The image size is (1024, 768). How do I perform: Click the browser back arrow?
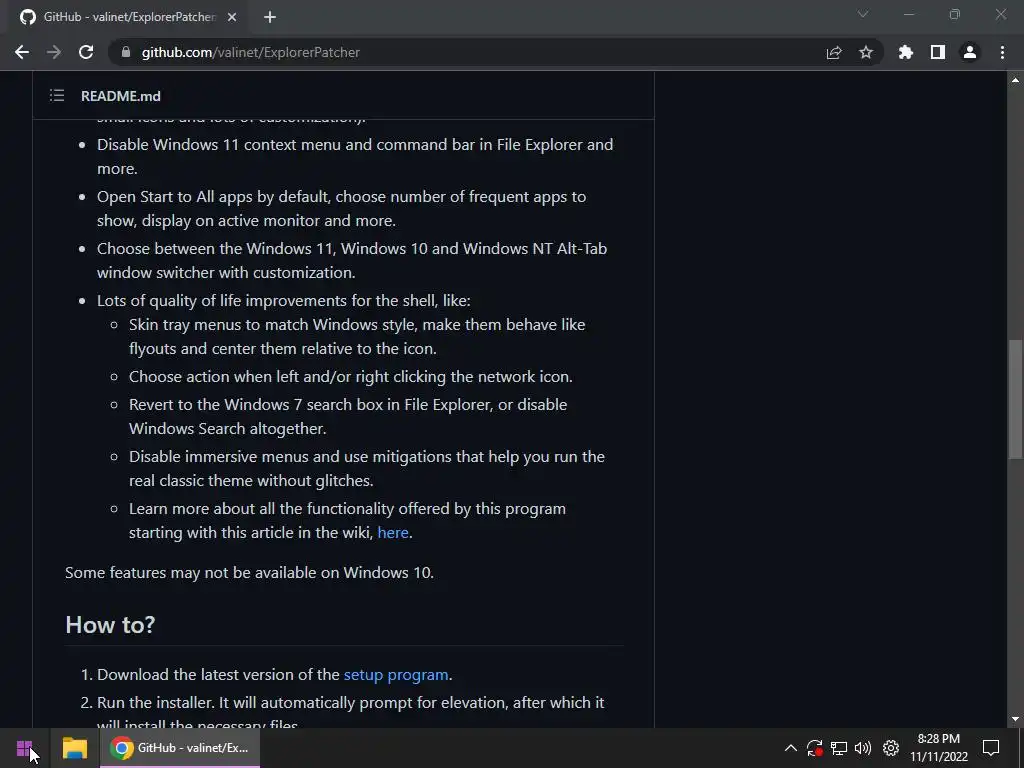coord(22,52)
